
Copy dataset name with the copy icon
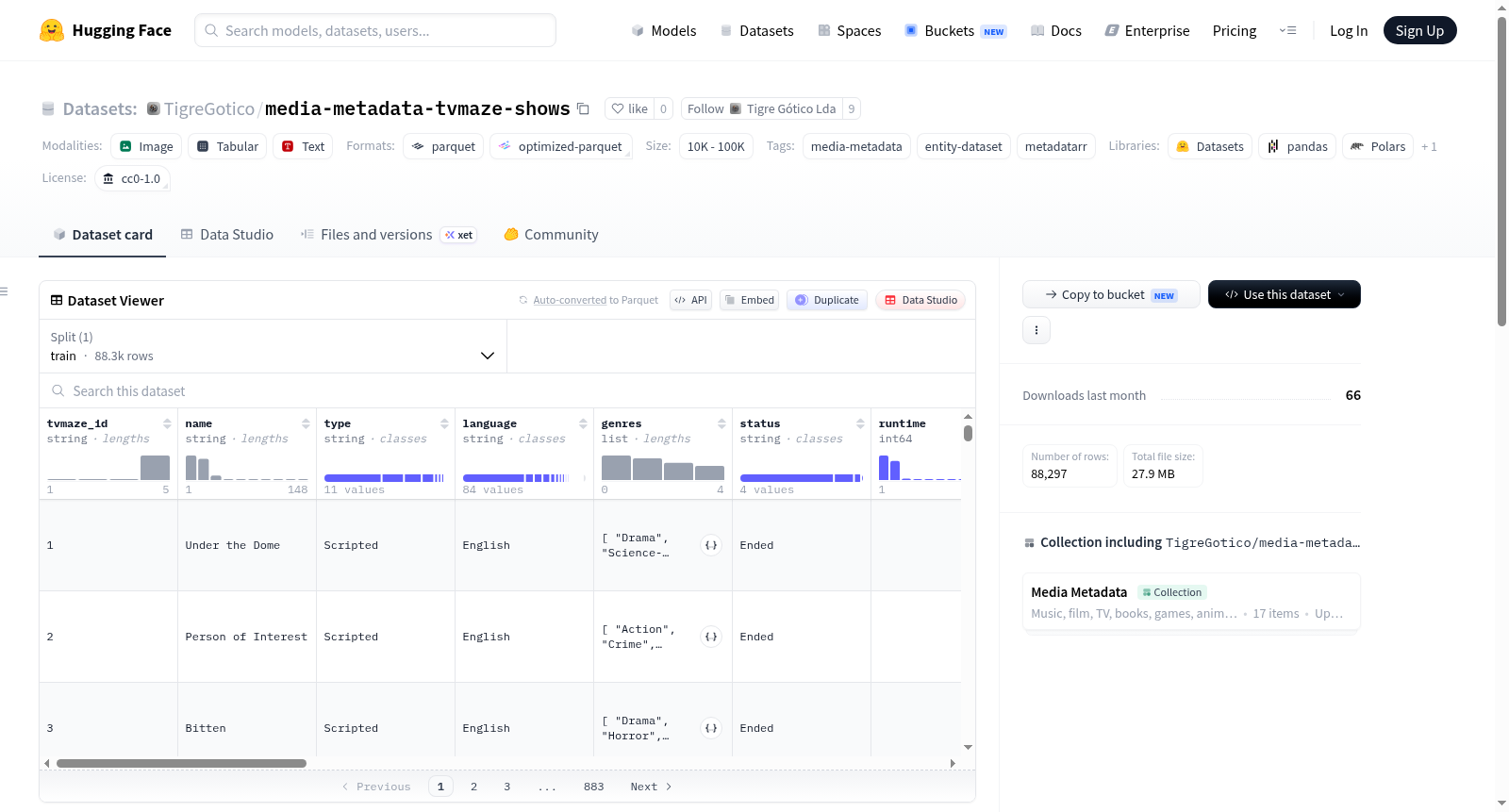(x=583, y=108)
